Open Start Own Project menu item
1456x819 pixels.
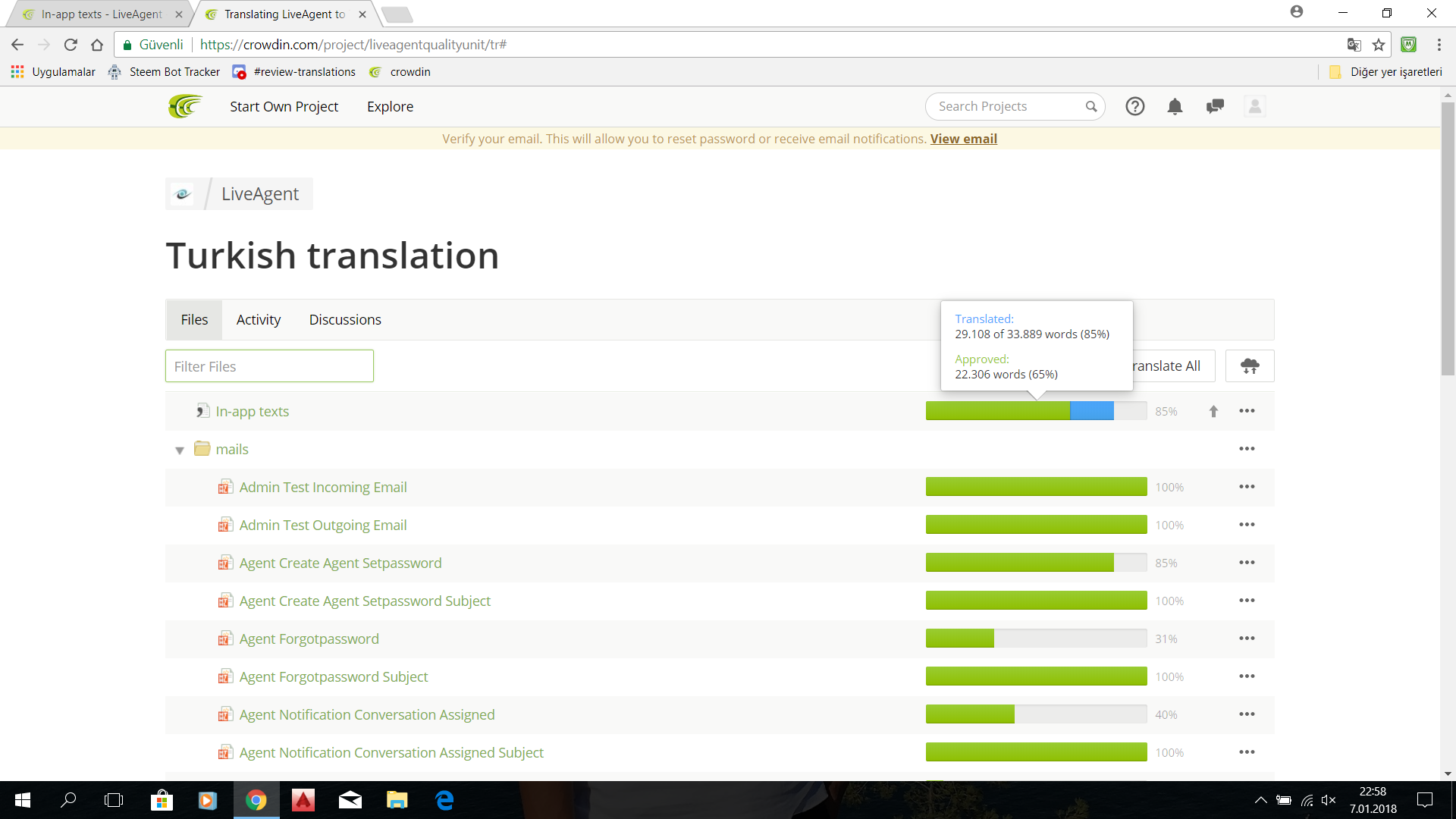tap(284, 107)
